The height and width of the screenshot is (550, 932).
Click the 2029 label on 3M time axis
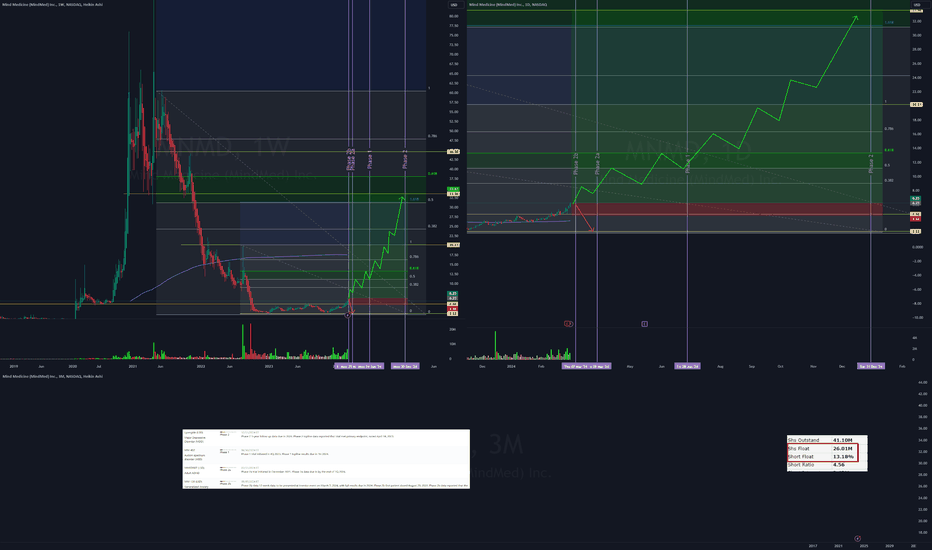point(890,546)
